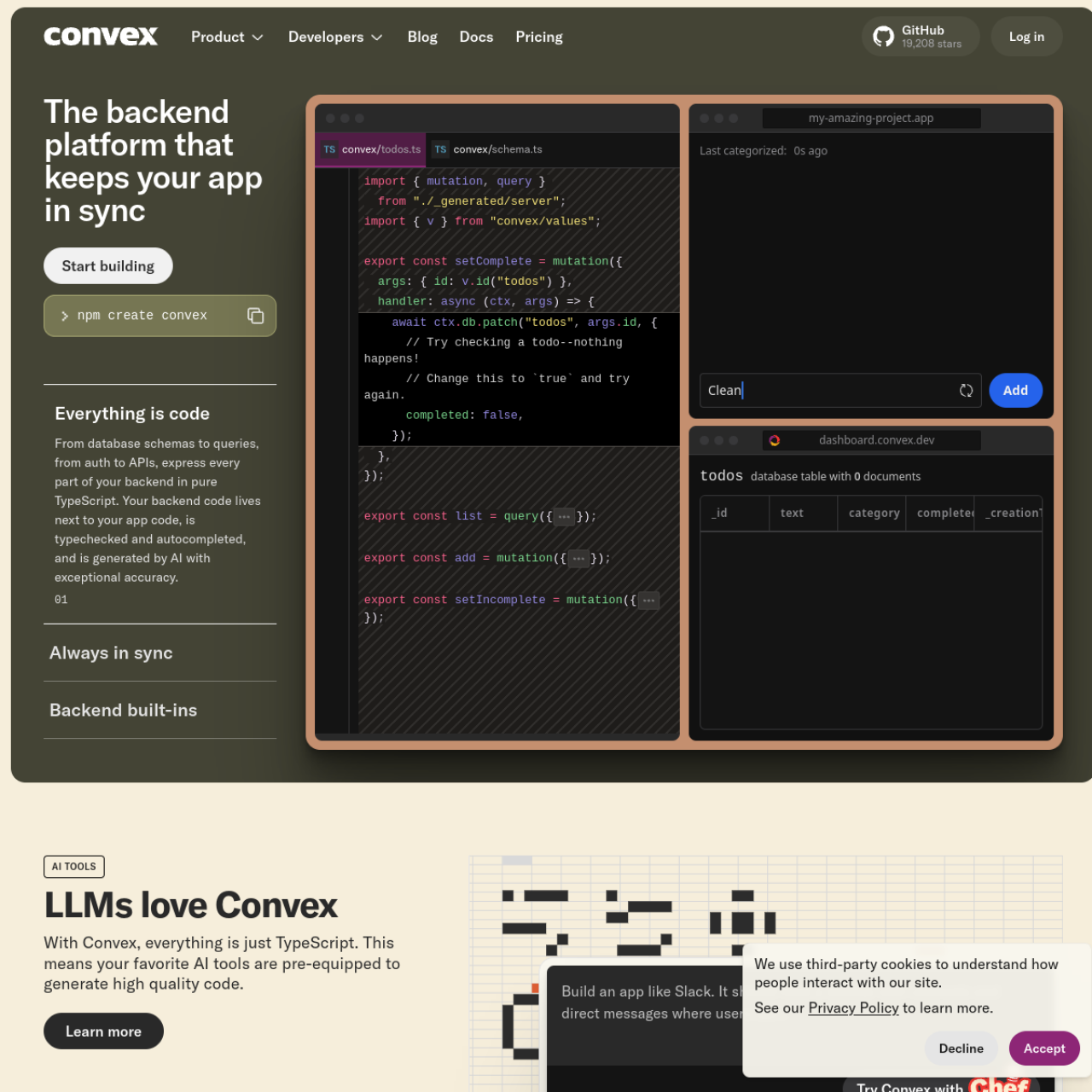
Task: Open the Pricing page from navigation
Action: click(539, 37)
